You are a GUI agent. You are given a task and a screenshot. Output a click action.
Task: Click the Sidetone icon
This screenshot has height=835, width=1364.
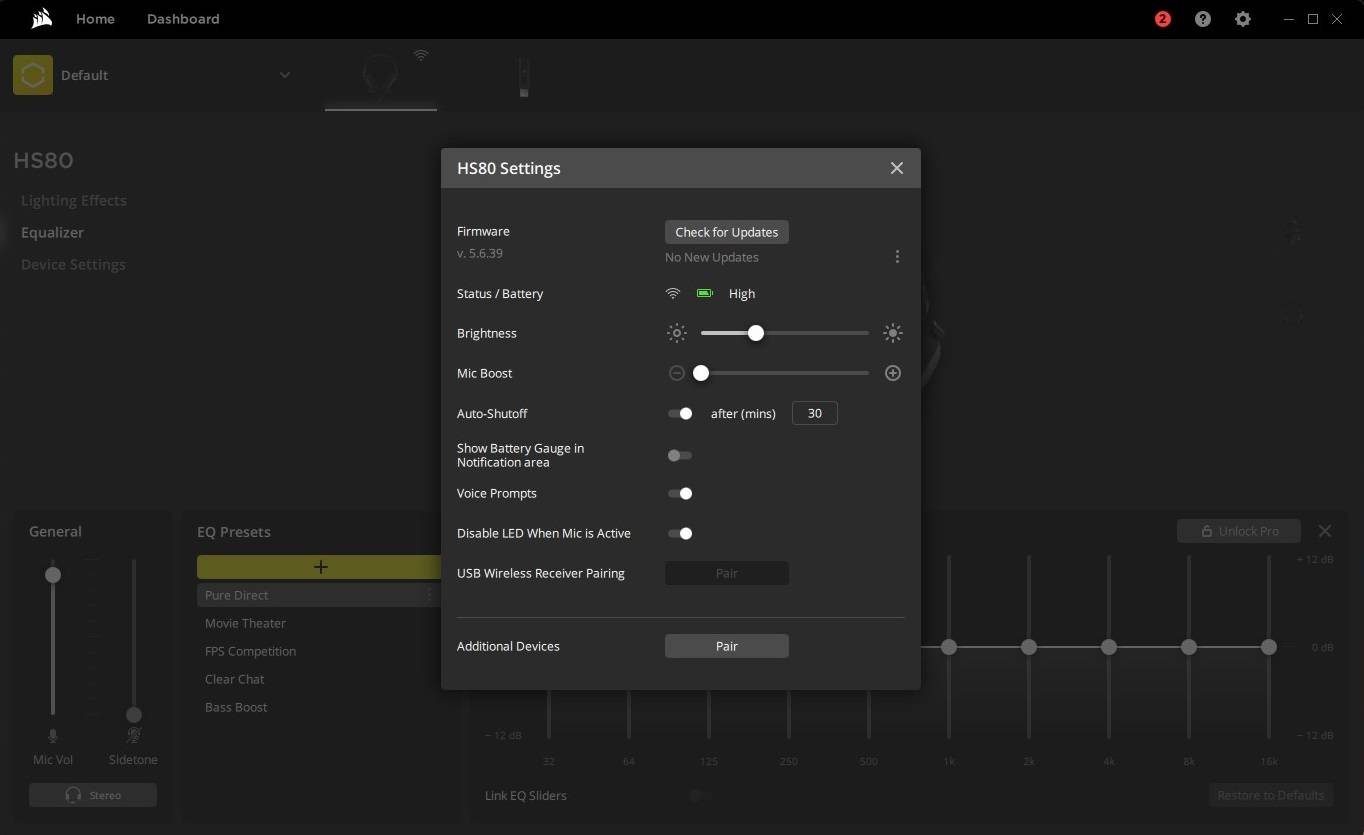click(x=133, y=736)
